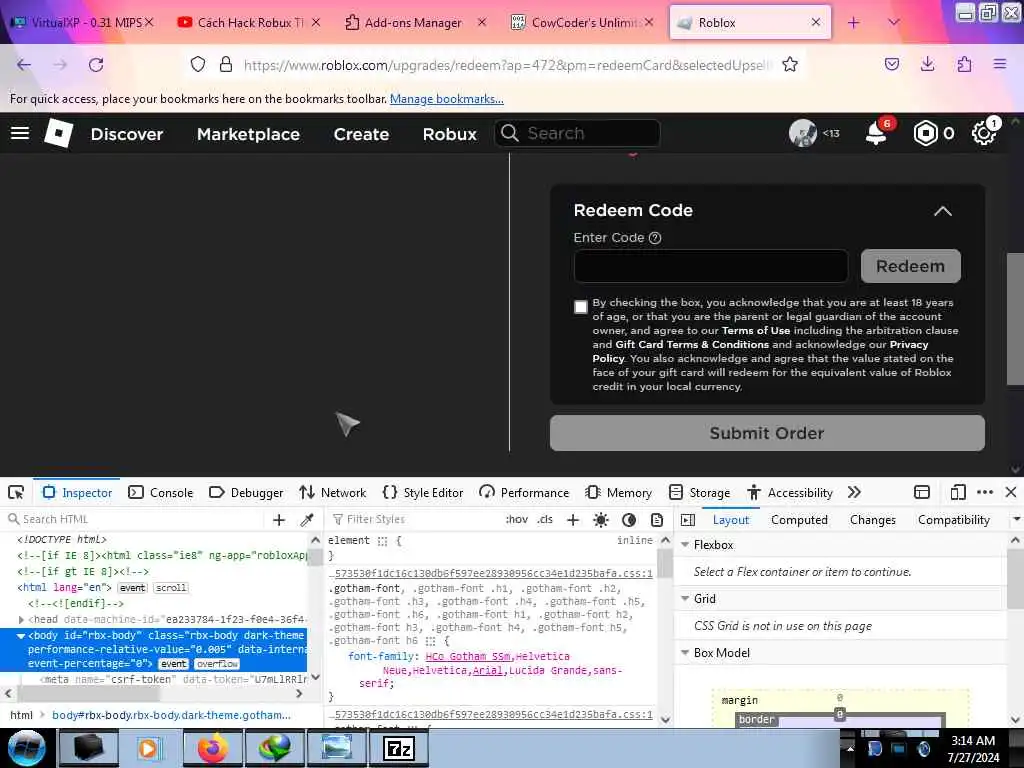Image resolution: width=1024 pixels, height=768 pixels.
Task: Go back with the browser back arrow
Action: tap(24, 65)
